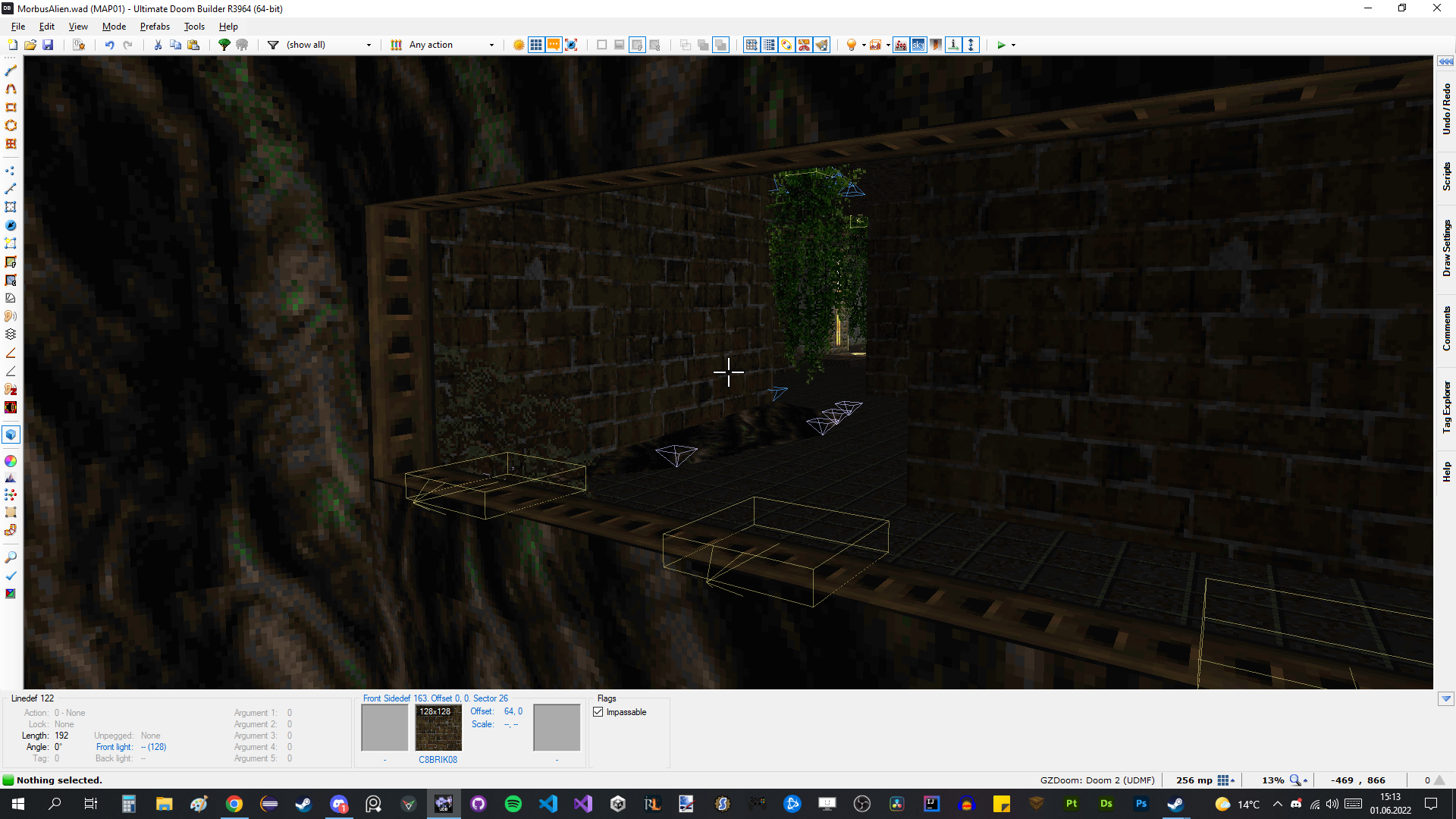Open a map with the folder icon
The image size is (1456, 819).
tap(30, 45)
